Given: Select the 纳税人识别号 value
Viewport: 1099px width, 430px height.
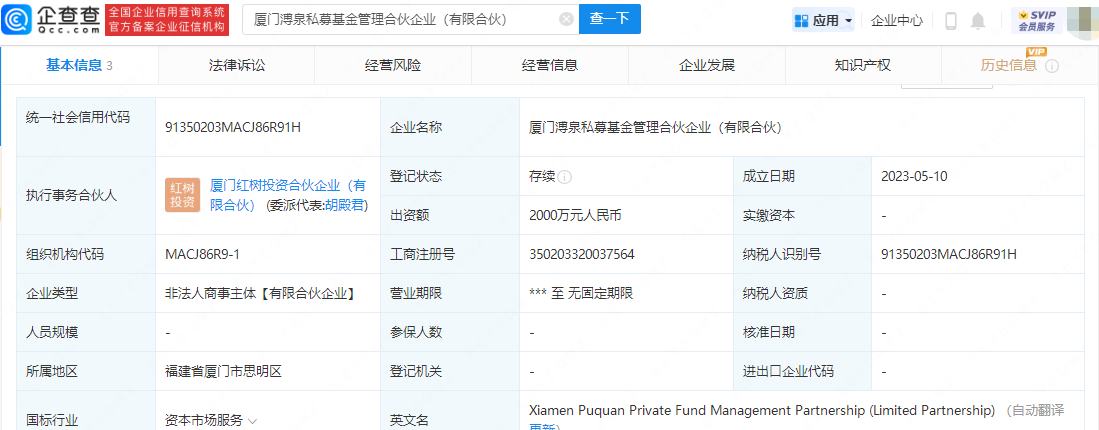Looking at the screenshot, I should pos(949,255).
